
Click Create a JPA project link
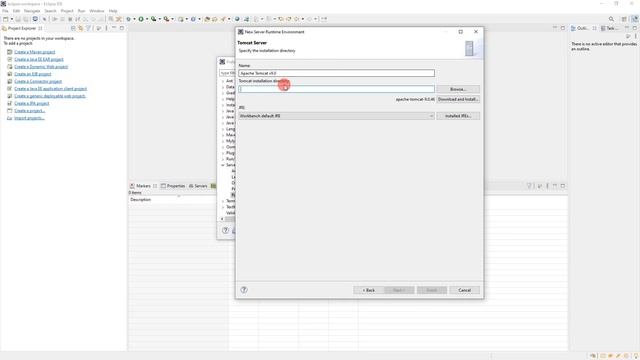tap(32, 104)
